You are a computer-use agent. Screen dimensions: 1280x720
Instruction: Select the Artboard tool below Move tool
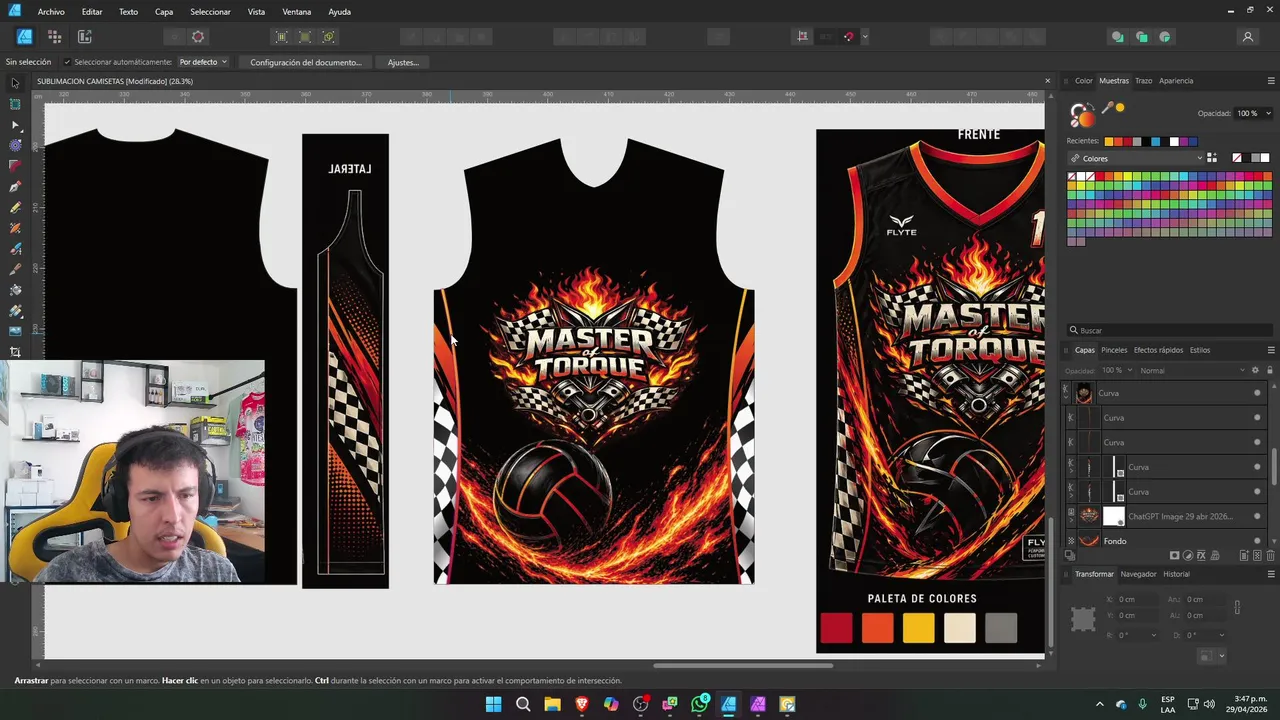15,104
